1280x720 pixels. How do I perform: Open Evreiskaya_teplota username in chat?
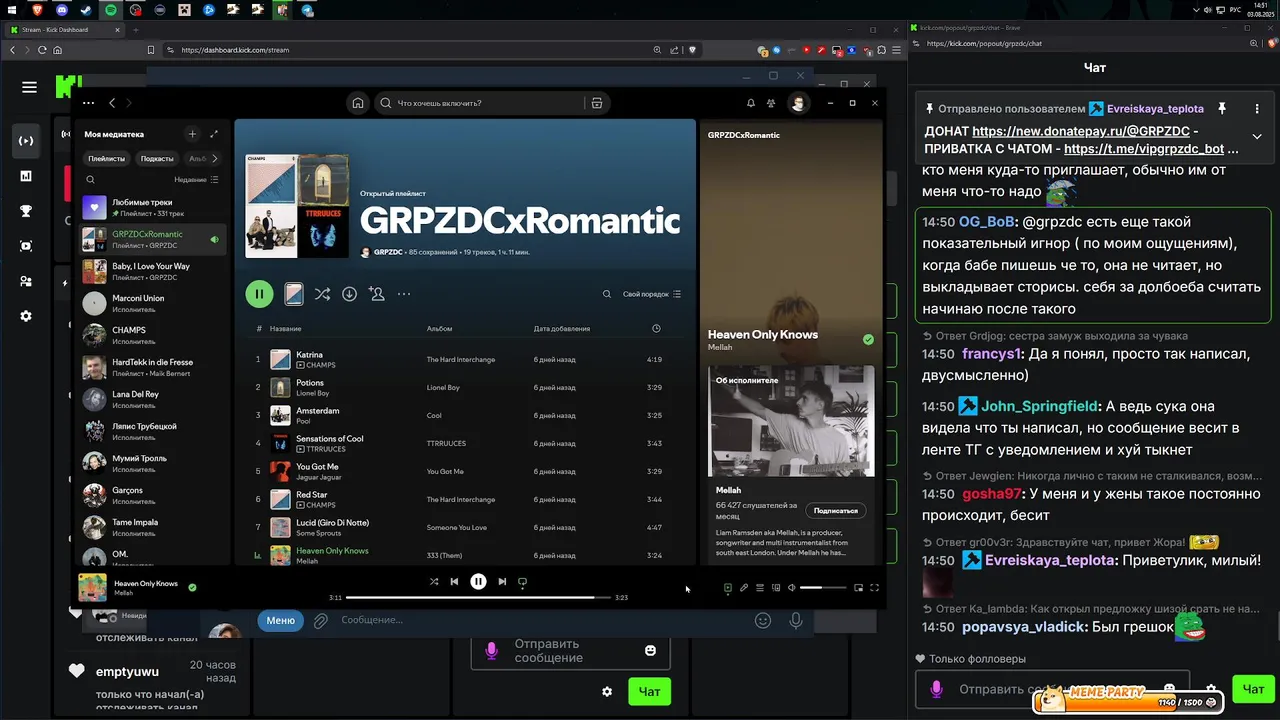click(x=1050, y=560)
